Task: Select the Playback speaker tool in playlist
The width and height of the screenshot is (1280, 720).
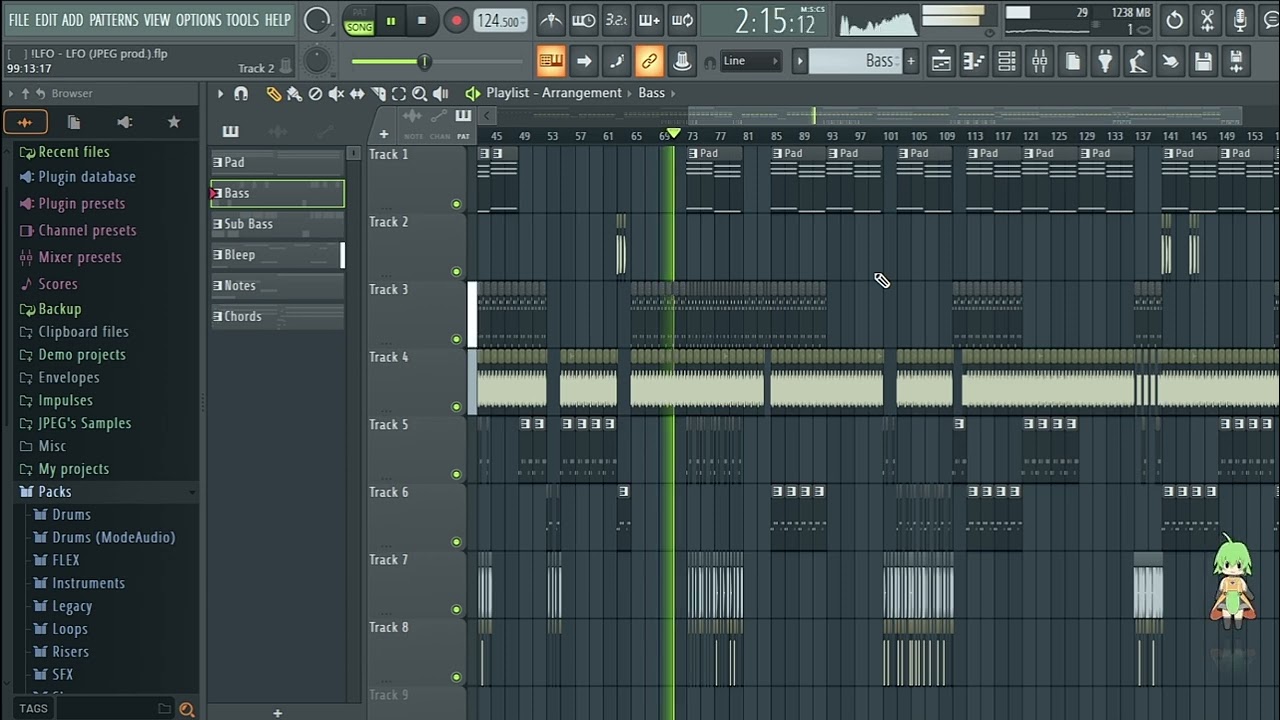Action: pos(441,93)
